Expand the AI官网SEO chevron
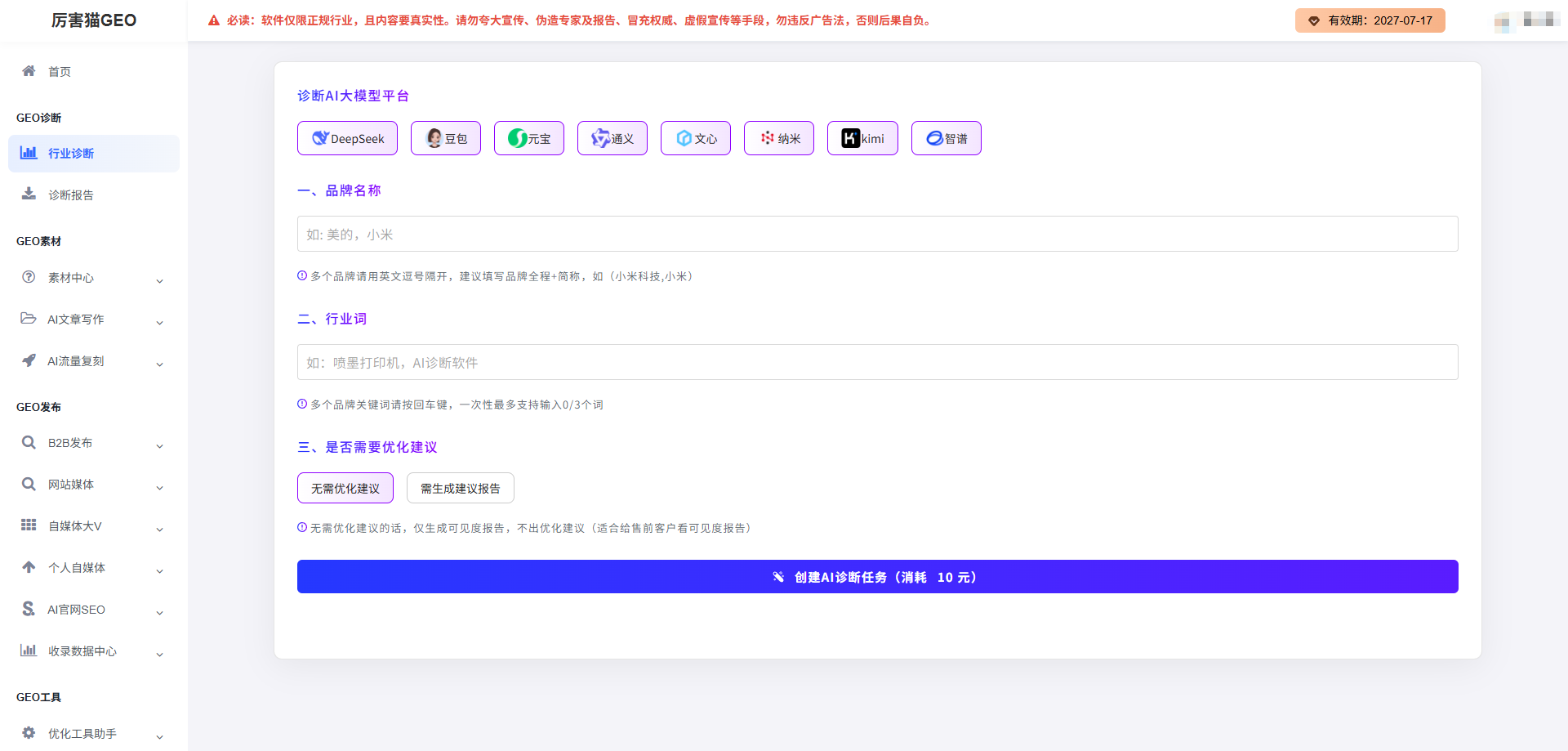 point(160,612)
